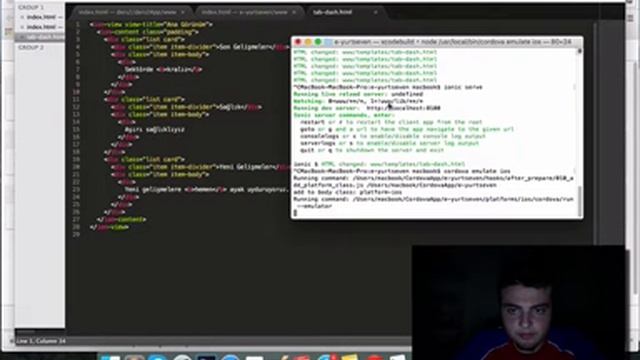
Task: Close first index.html in sidebar GROUP 1
Action: pos(22,17)
